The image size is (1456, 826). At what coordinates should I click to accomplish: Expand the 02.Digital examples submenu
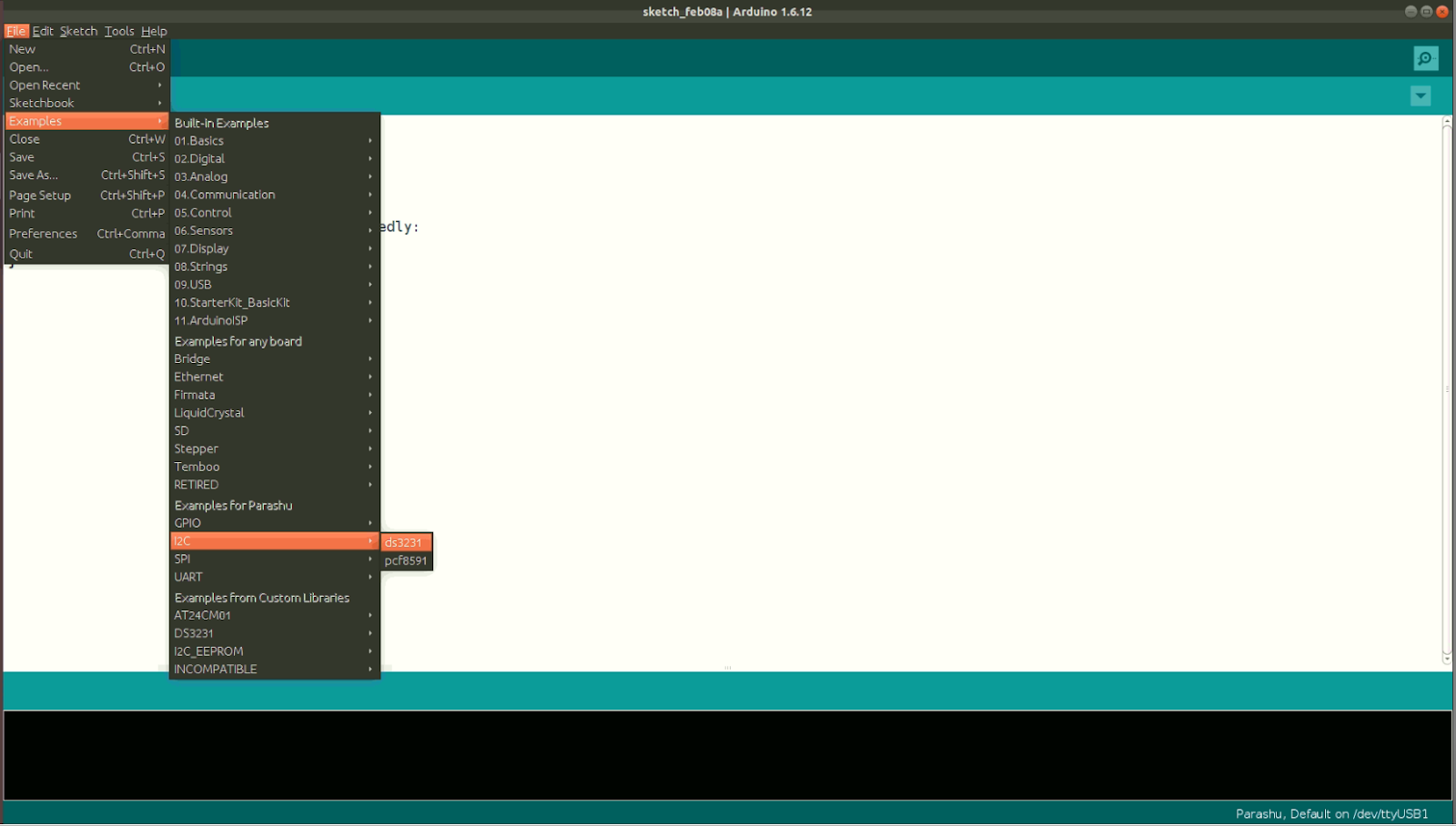(274, 159)
